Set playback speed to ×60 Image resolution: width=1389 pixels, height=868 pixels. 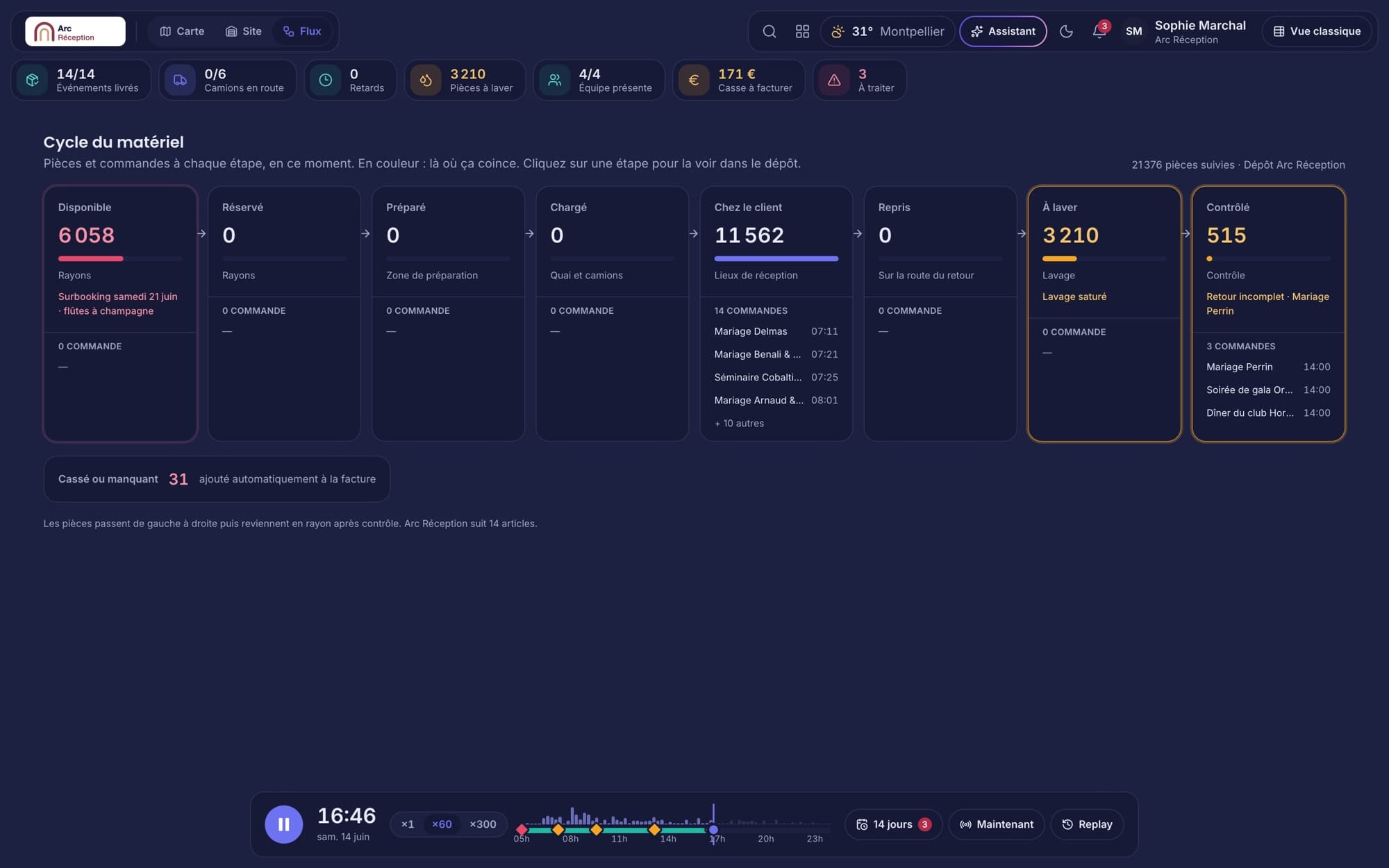tap(442, 824)
